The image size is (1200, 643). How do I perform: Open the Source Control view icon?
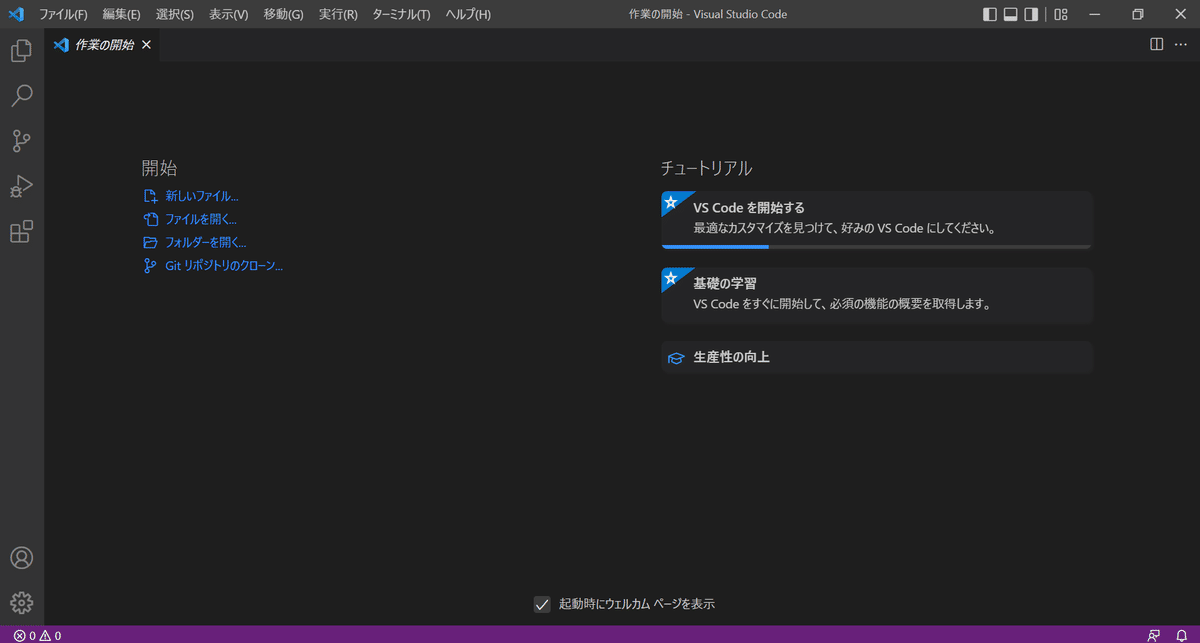click(x=21, y=141)
